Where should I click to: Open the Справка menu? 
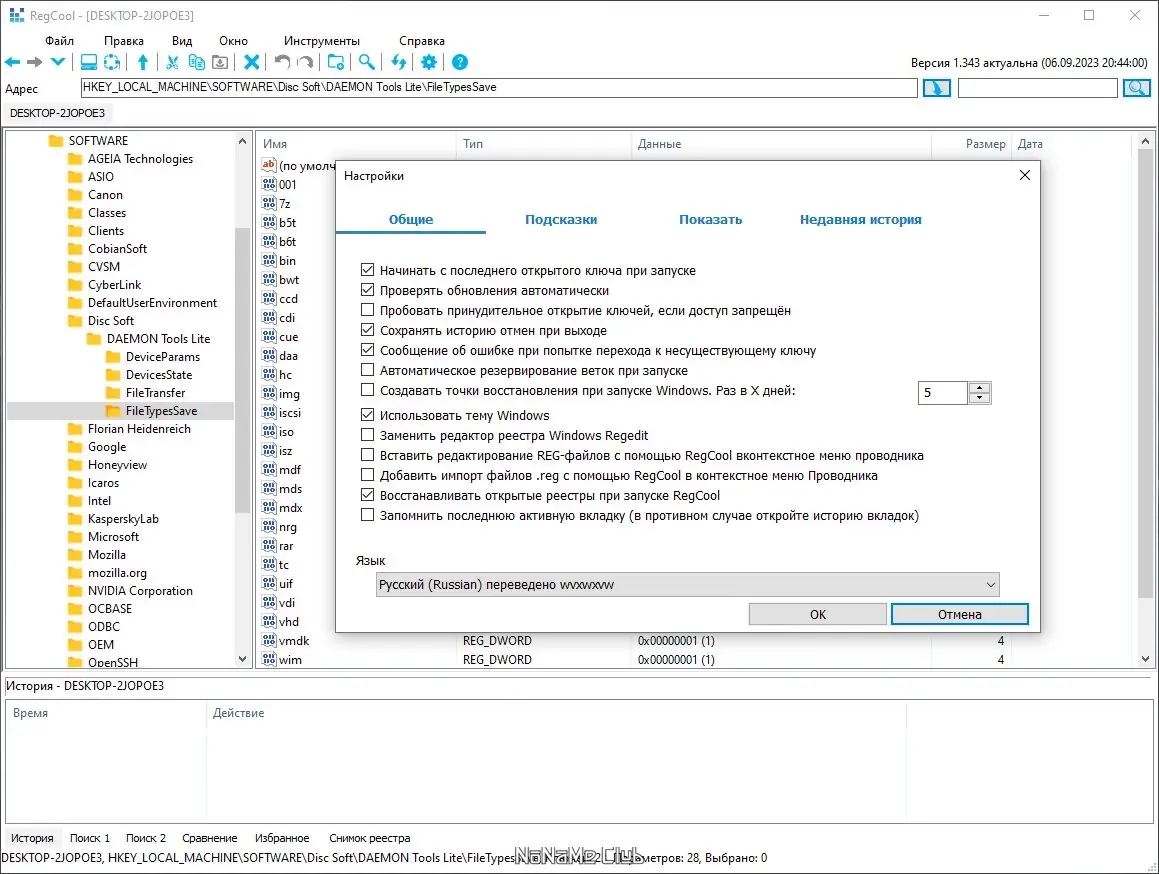[x=421, y=41]
